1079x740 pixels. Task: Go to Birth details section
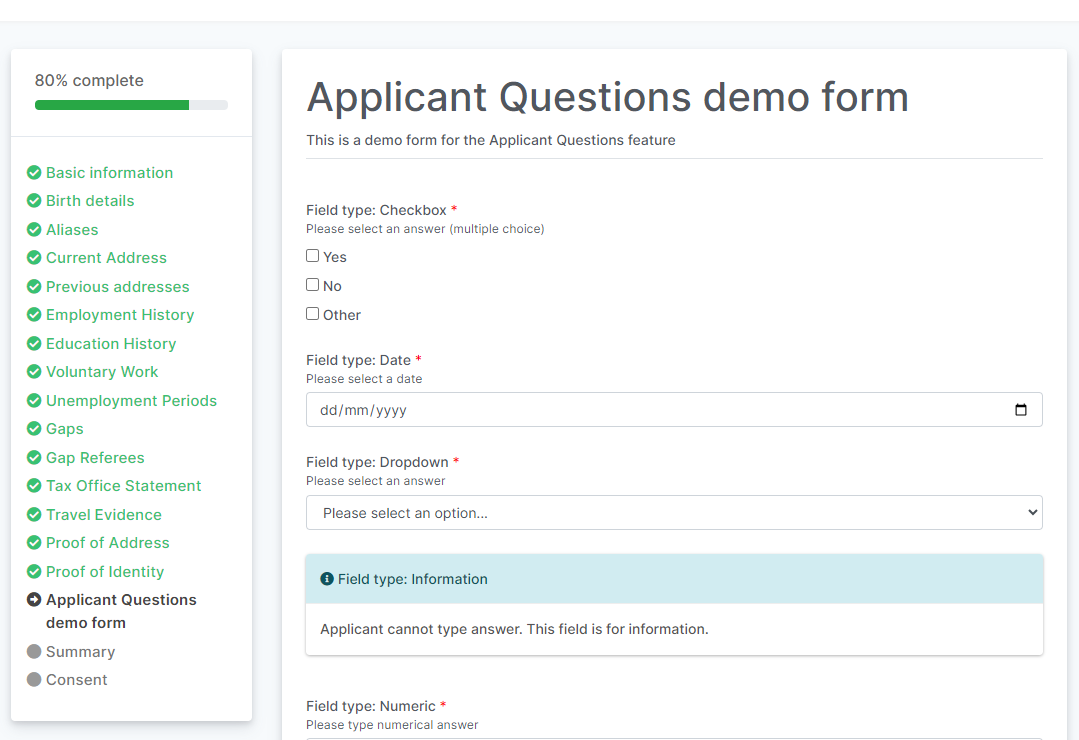(90, 201)
